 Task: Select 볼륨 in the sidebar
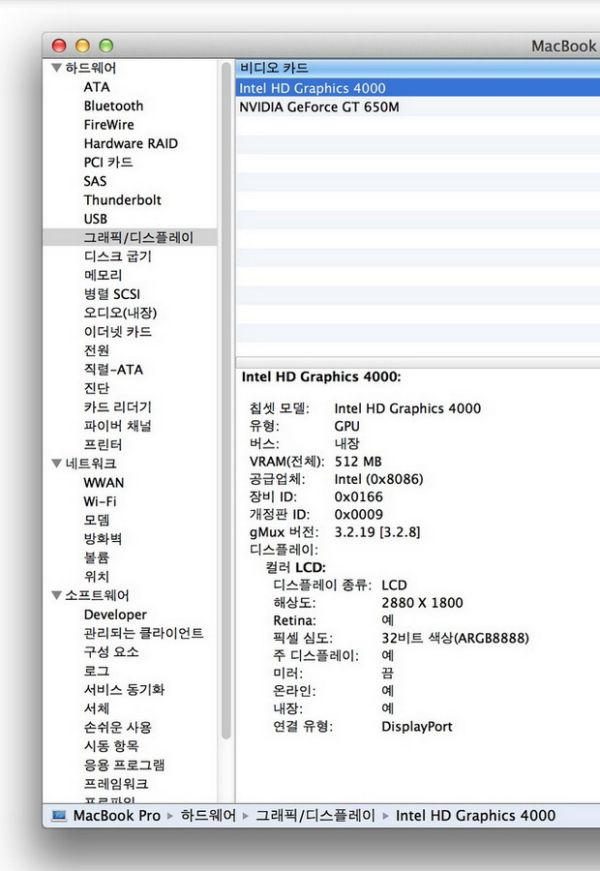96,558
